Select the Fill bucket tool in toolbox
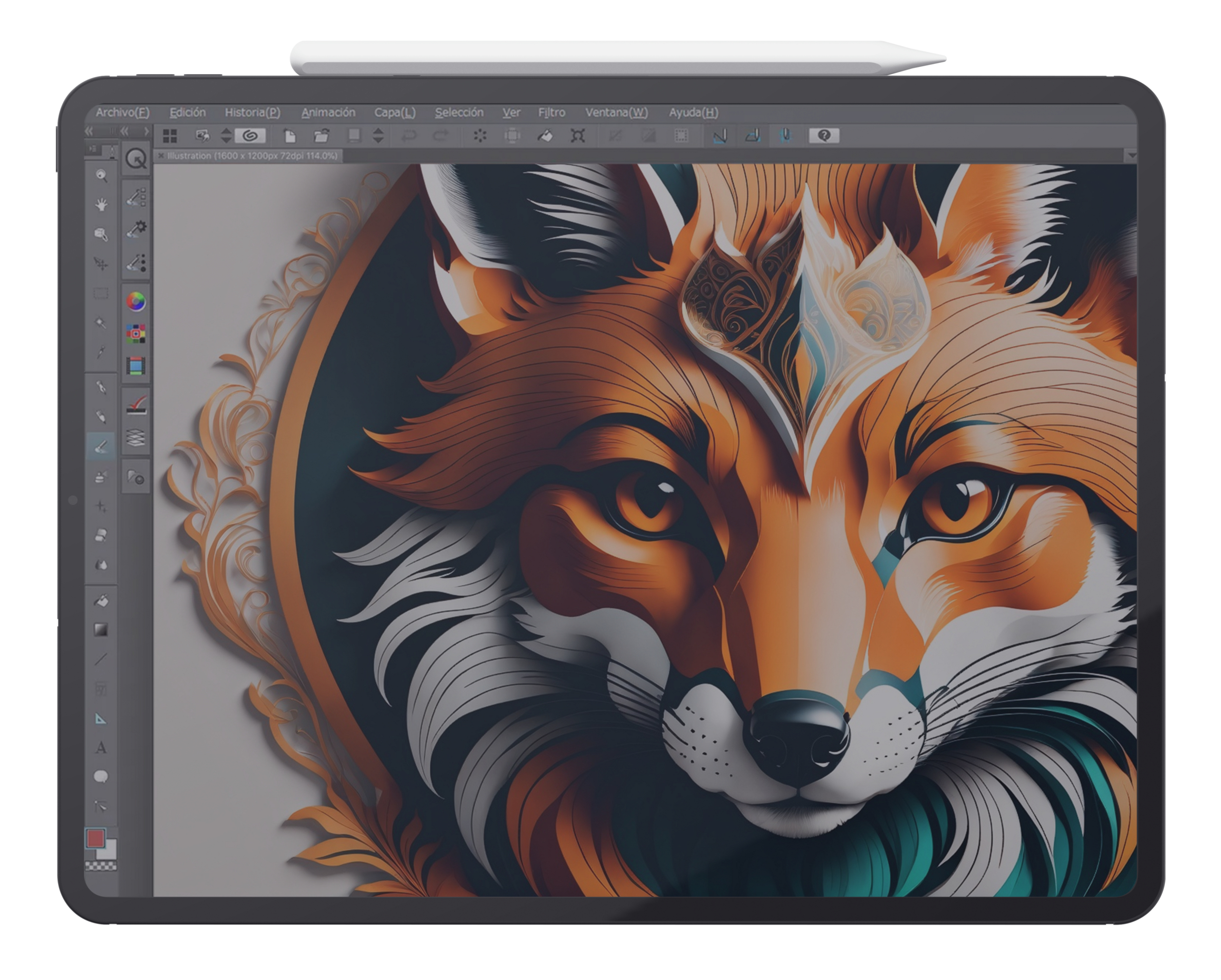 101,600
